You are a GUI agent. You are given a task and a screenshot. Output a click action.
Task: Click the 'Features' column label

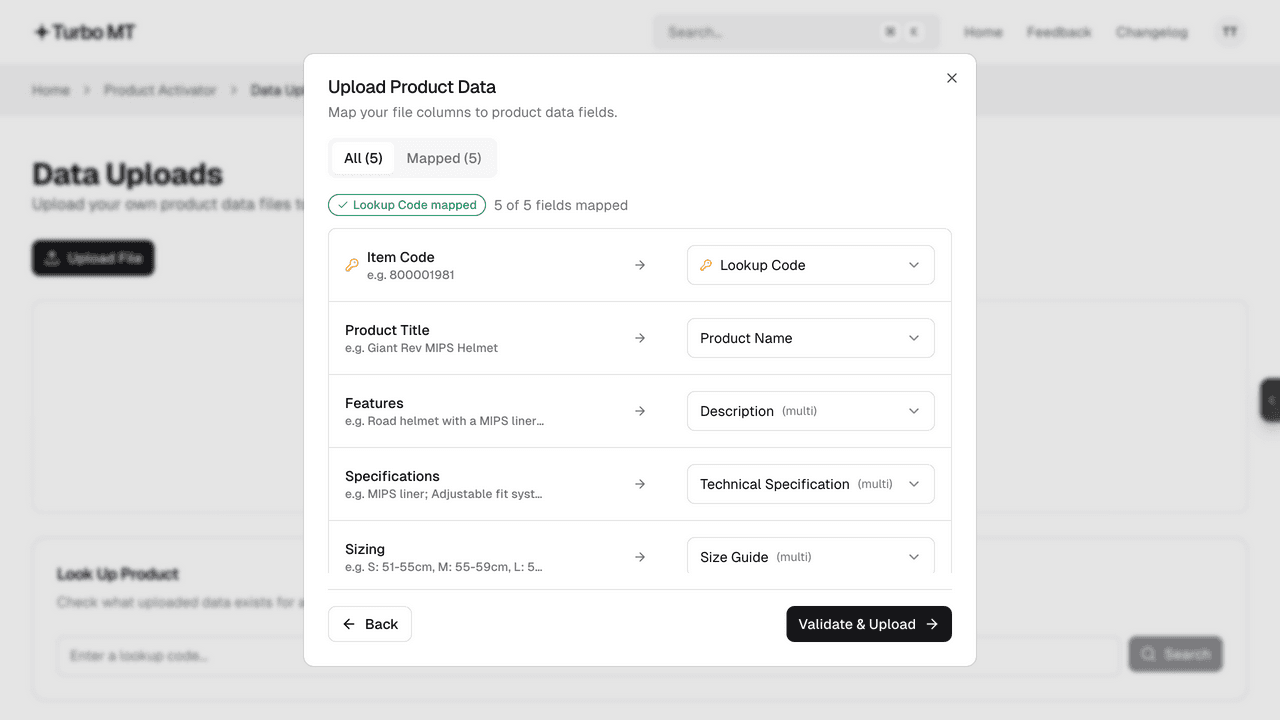tap(374, 403)
